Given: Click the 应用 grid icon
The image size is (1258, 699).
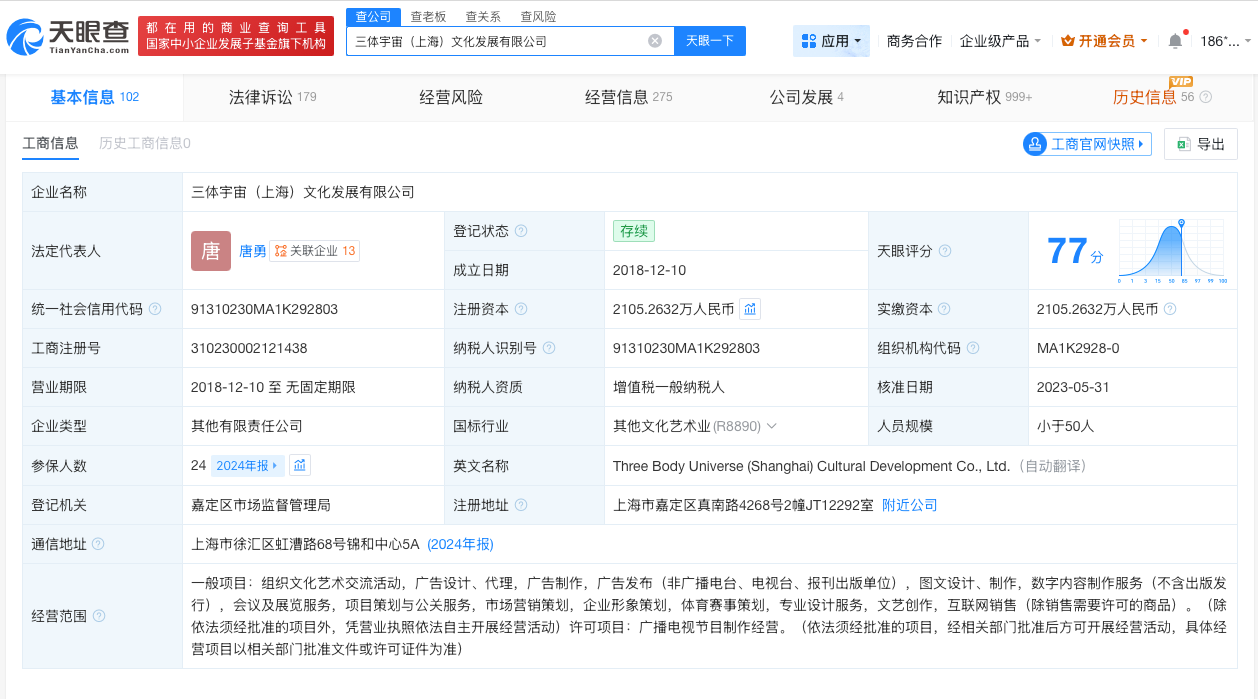Looking at the screenshot, I should click(x=809, y=41).
